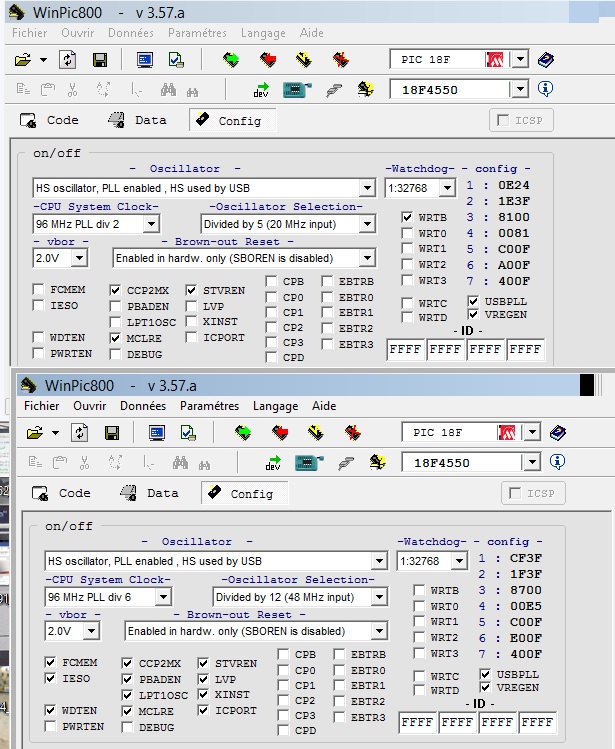The width and height of the screenshot is (615, 749).
Task: Click the detect device 'dev' icon in the lower window
Action: pos(273,463)
